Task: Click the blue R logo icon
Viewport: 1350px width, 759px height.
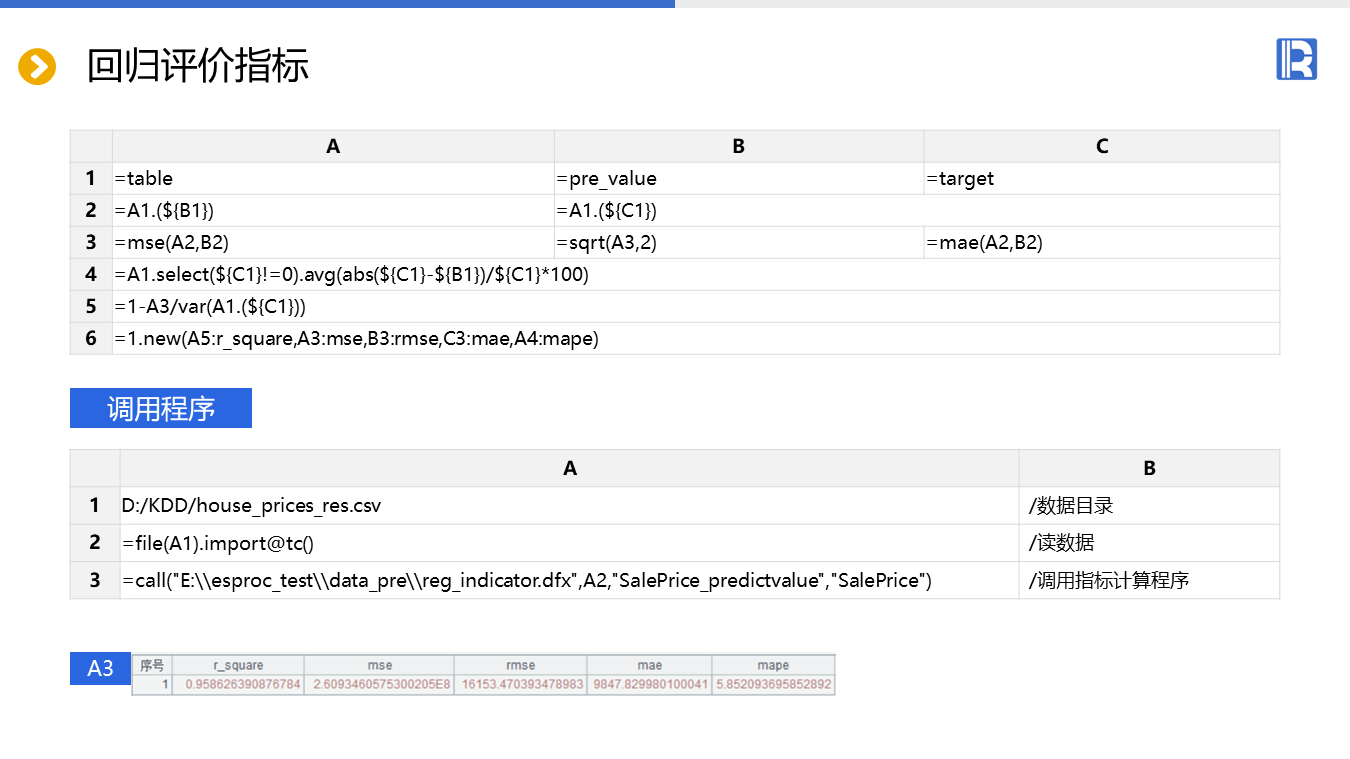Action: pos(1296,59)
